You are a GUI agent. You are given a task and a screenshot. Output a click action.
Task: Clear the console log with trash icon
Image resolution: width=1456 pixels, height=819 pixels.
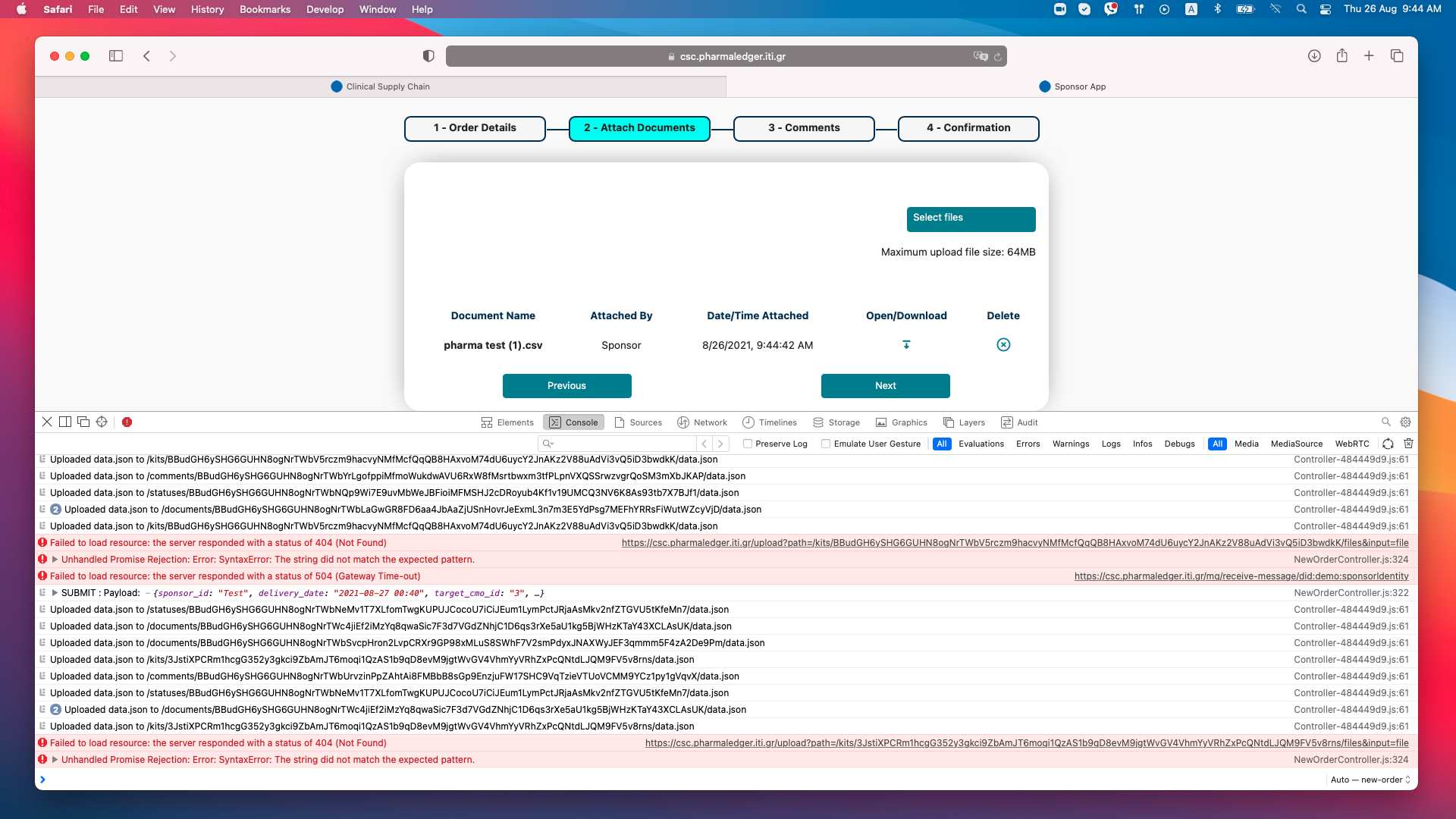coord(1408,444)
